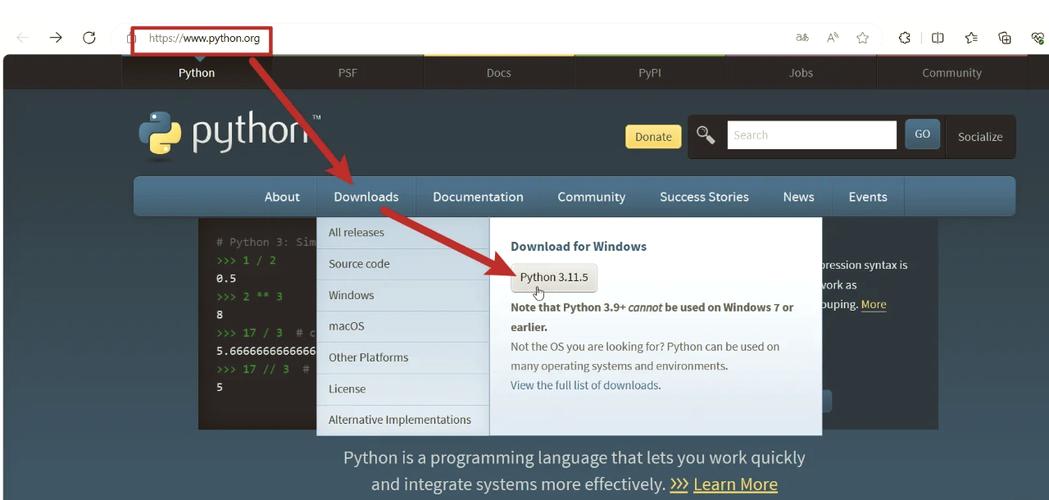Open browser extensions puzzle icon
The image size is (1049, 500).
[904, 38]
